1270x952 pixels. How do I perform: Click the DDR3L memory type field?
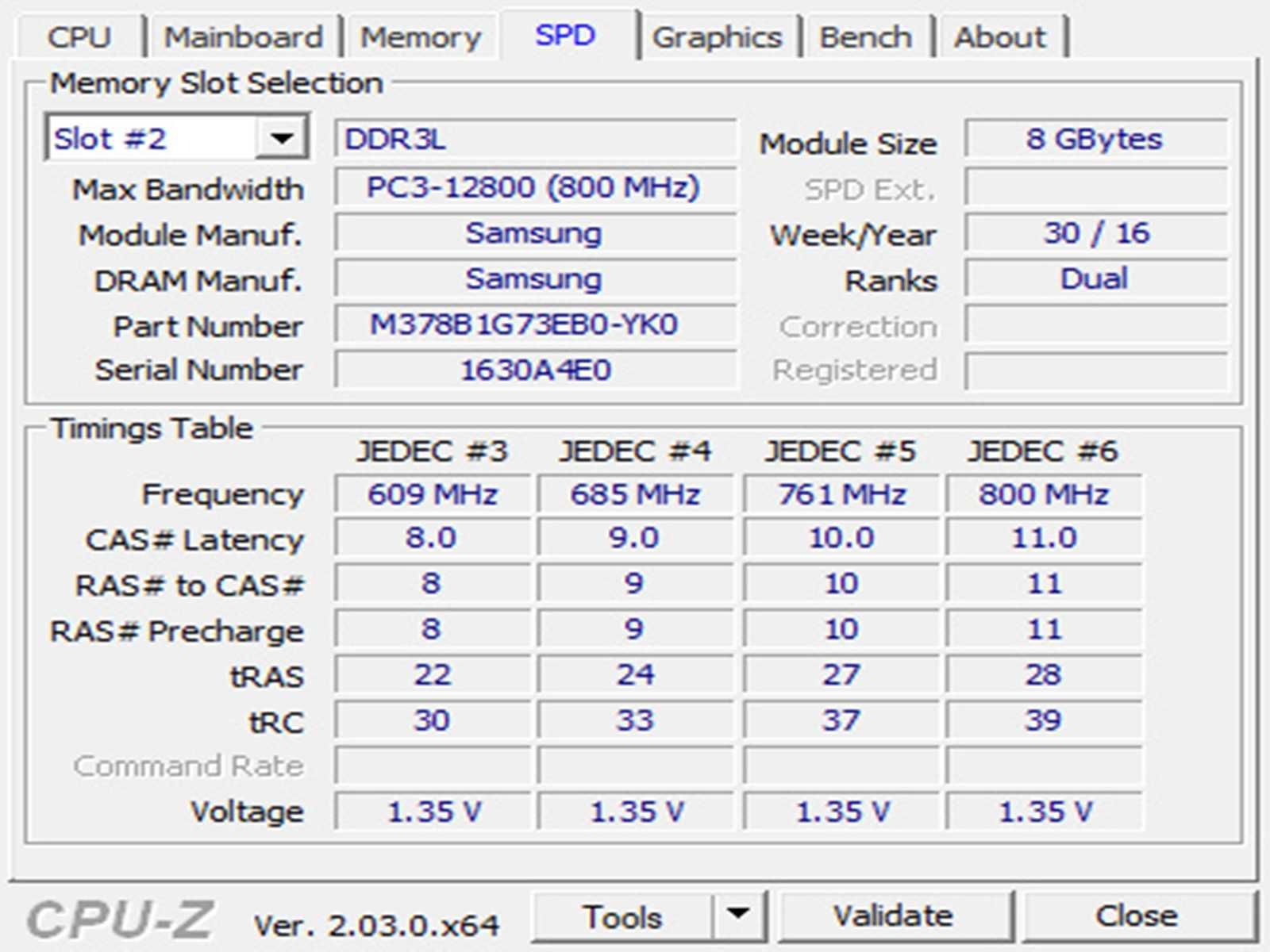[535, 140]
